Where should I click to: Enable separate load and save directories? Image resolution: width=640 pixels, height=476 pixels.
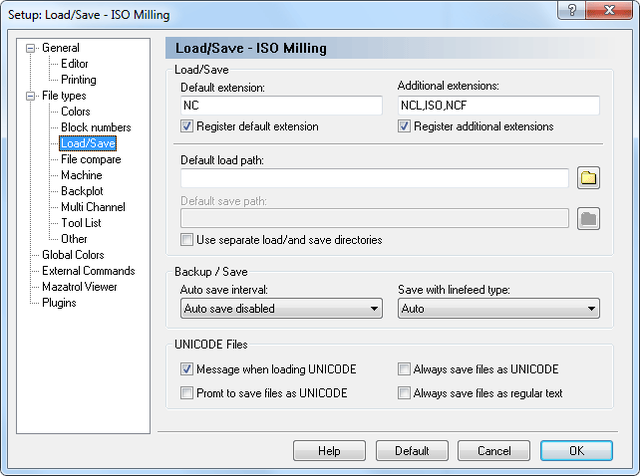[187, 240]
